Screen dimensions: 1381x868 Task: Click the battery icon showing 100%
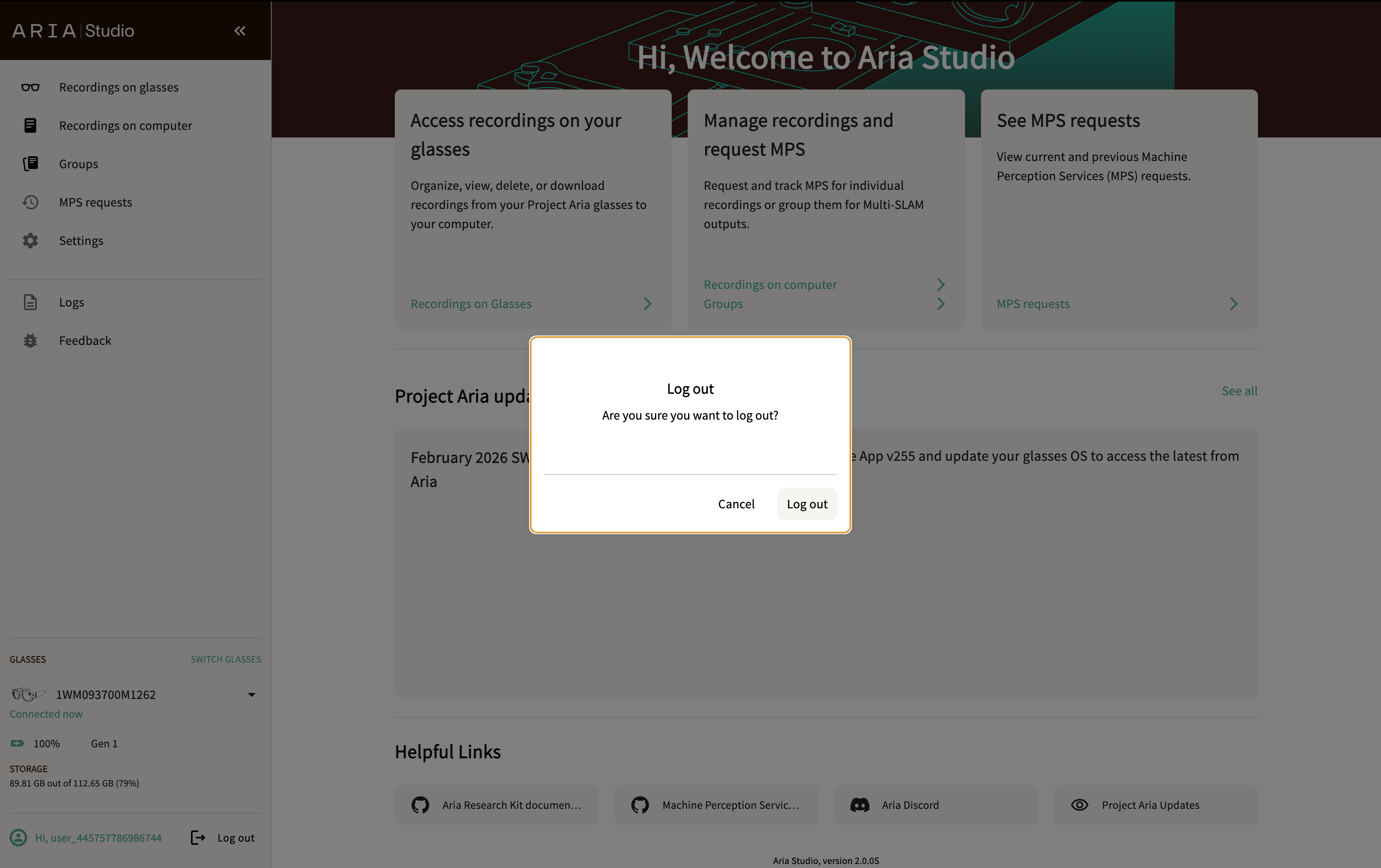point(17,743)
